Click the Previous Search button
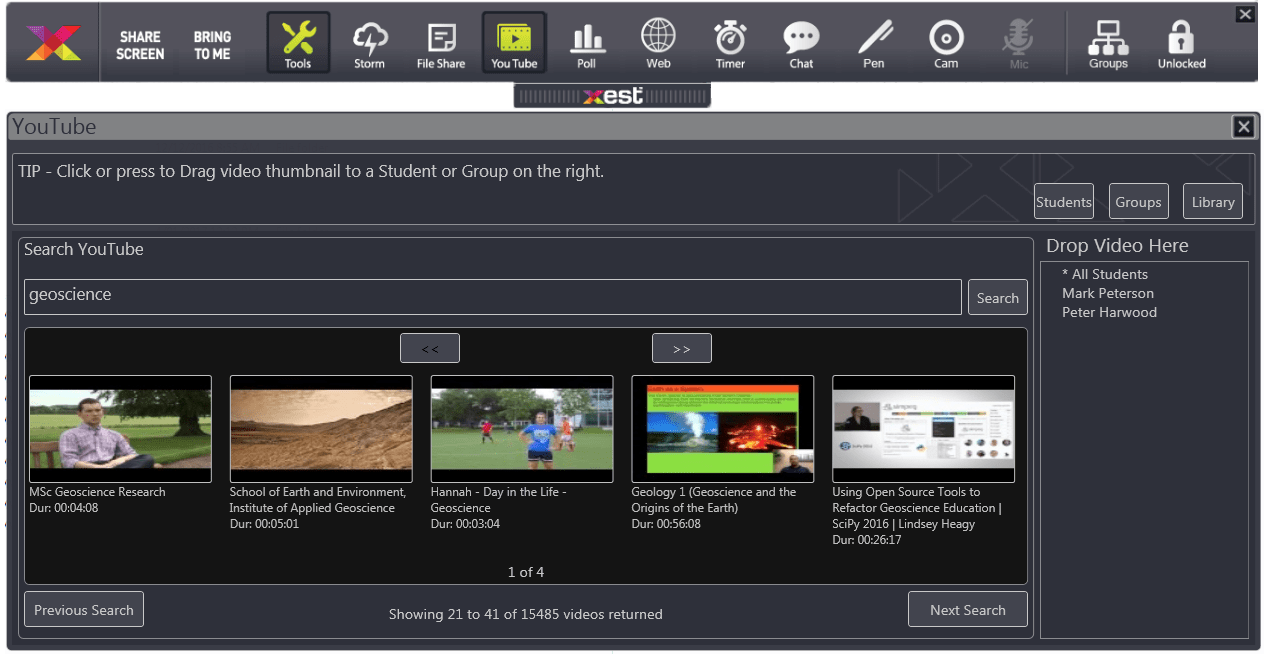 (x=84, y=609)
